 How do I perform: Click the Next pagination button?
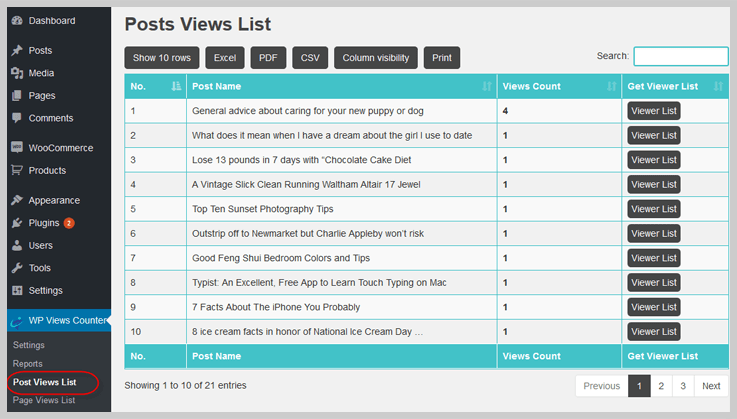coord(711,386)
